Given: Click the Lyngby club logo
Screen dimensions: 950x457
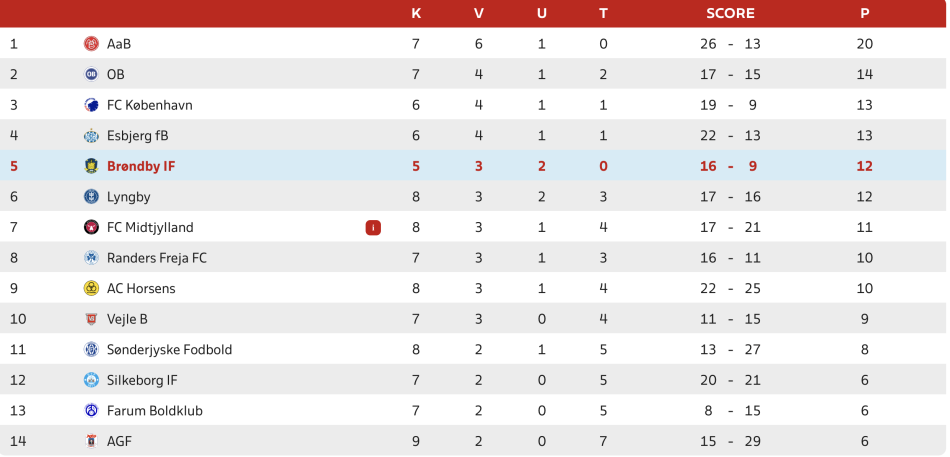Looking at the screenshot, I should (x=91, y=197).
